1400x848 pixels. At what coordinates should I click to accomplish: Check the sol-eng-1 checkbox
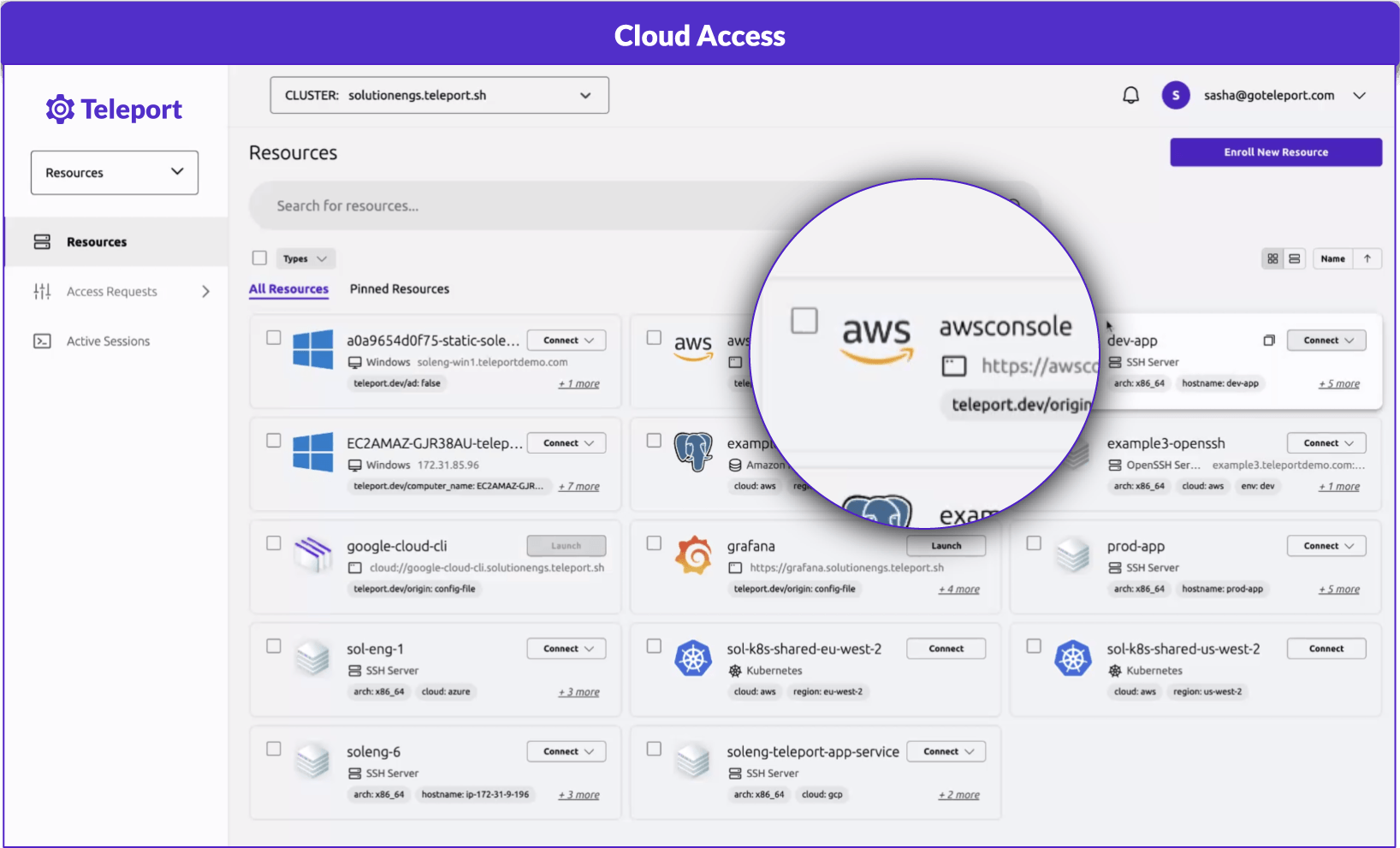274,645
